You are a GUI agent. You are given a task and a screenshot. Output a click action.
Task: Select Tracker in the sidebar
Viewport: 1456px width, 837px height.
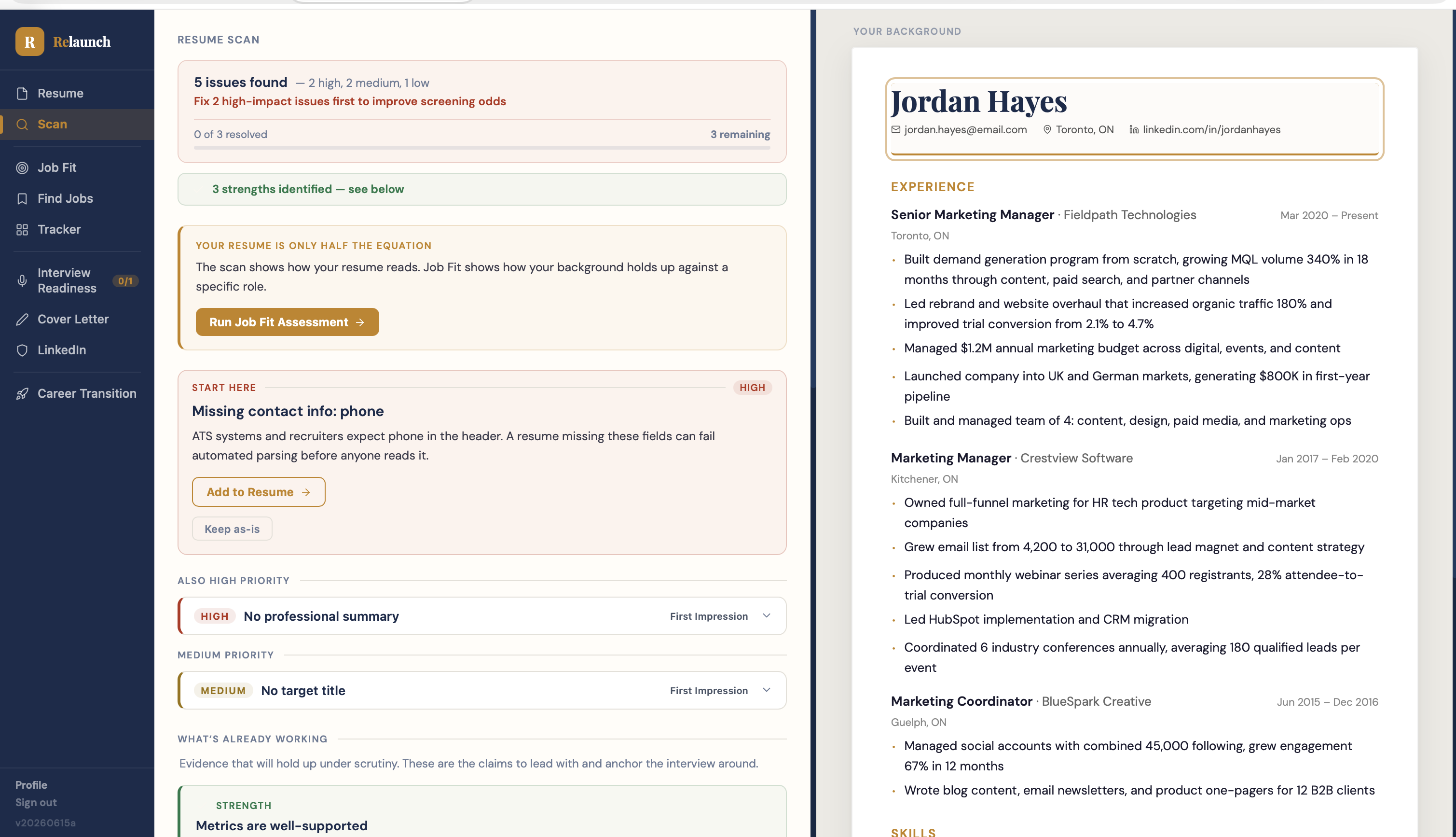coord(77,229)
